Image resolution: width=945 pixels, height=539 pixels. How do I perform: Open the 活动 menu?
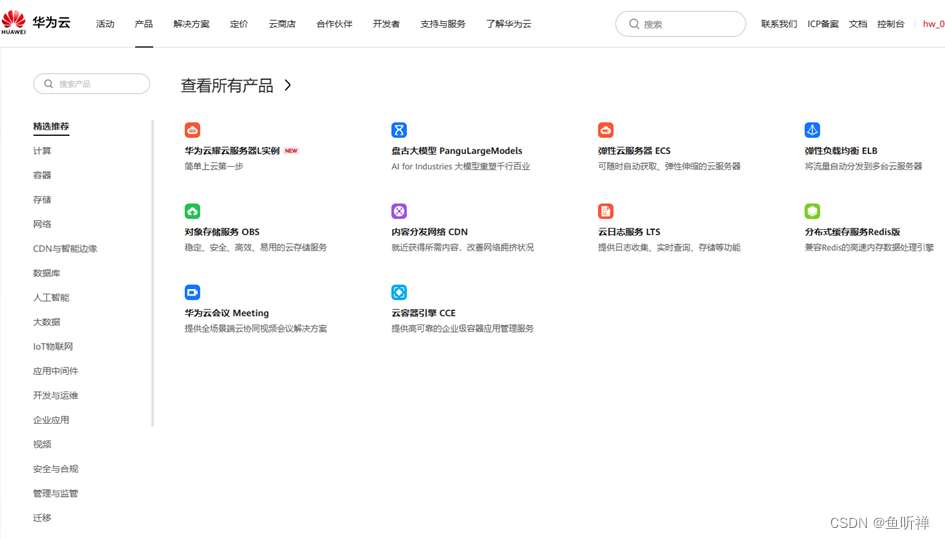[x=105, y=24]
